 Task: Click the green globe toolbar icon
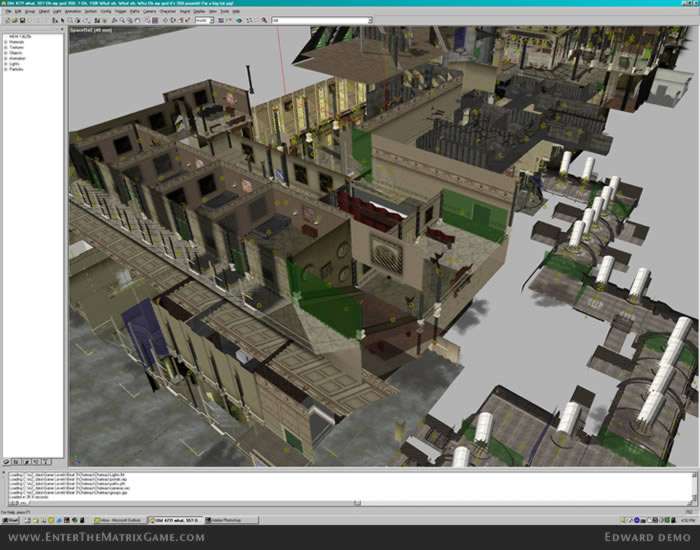coord(239,21)
